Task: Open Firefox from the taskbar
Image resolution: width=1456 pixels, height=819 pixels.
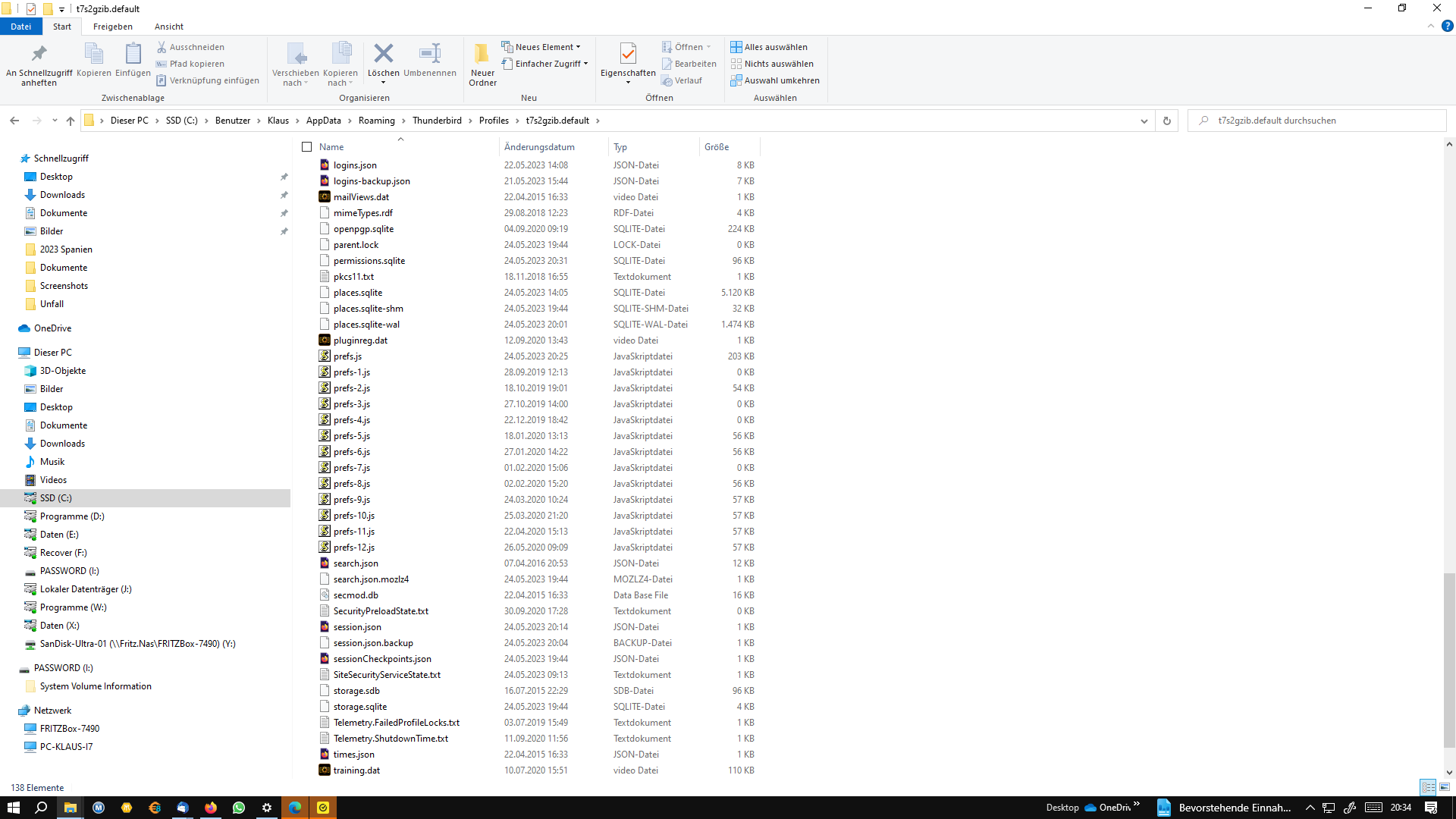Action: (211, 808)
